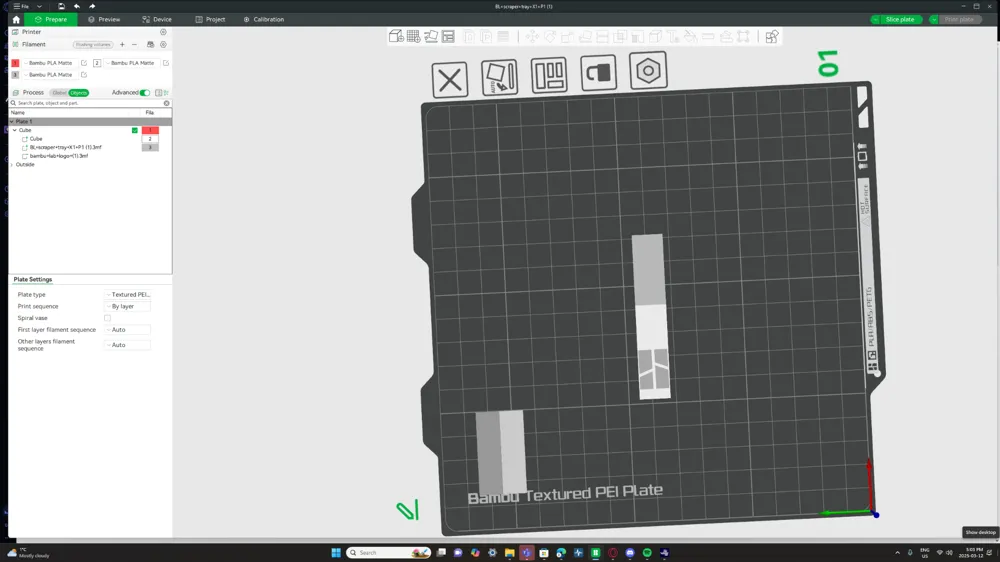Toggle the Advanced mode switch
This screenshot has height=562, width=1000.
pos(145,92)
